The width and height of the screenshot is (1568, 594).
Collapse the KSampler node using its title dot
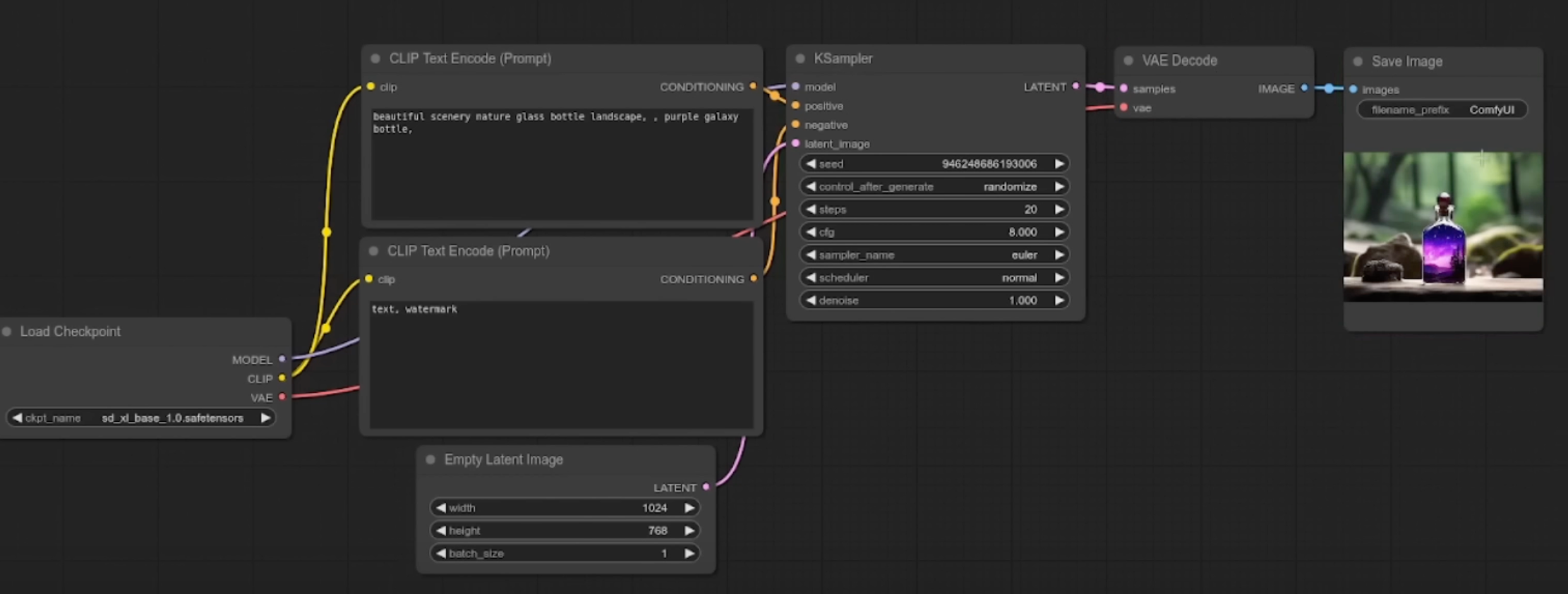[800, 59]
